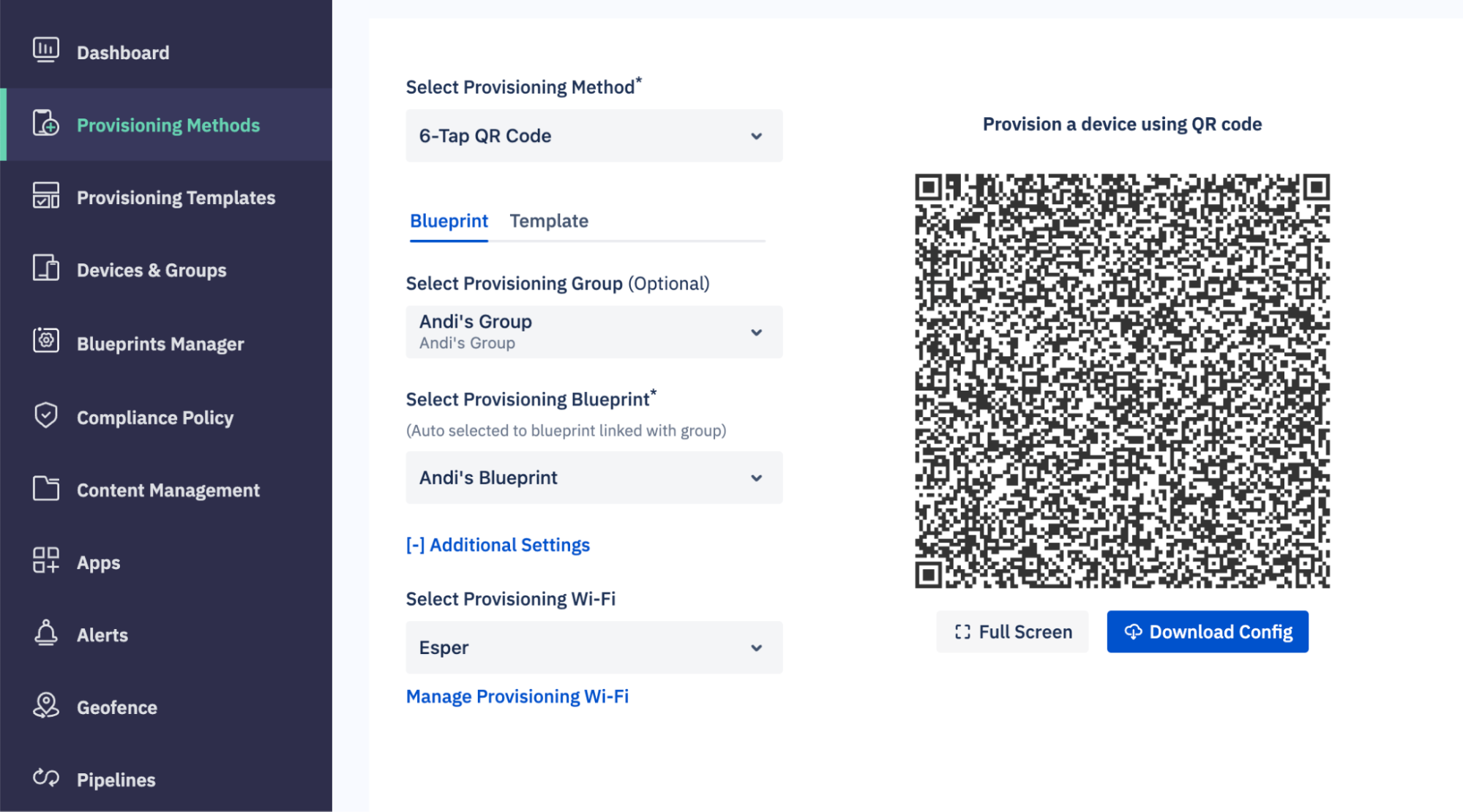This screenshot has height=812, width=1463.
Task: Go to Compliance Policy settings
Action: coord(154,417)
